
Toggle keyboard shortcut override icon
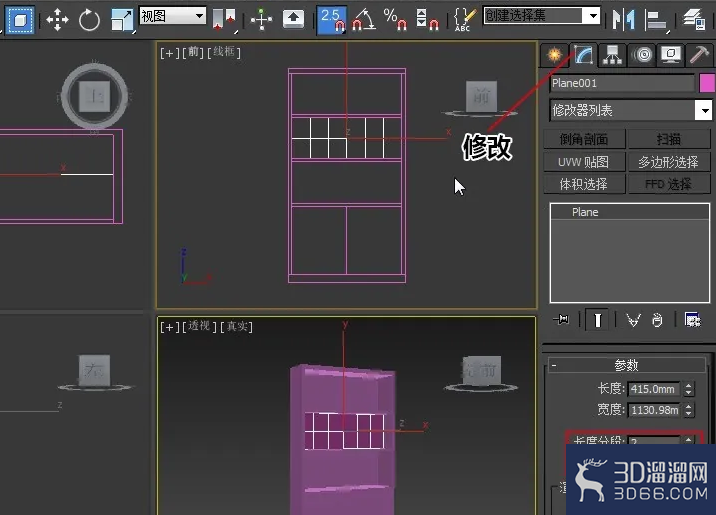pyautogui.click(x=293, y=19)
